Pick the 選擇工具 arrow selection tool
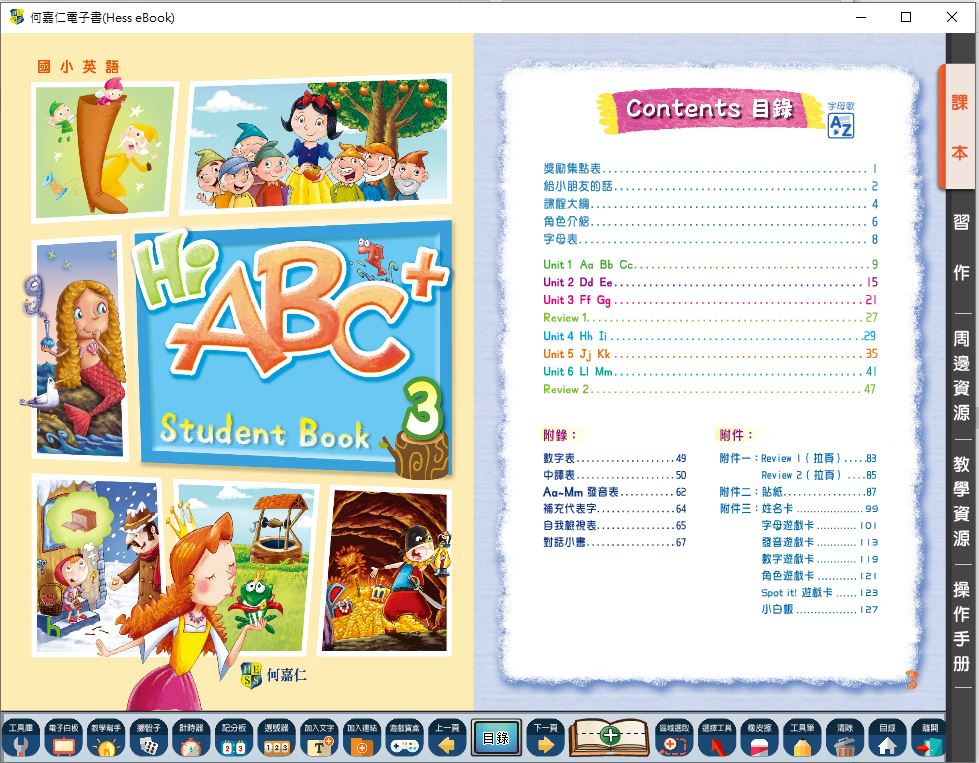The width and height of the screenshot is (979, 763). tap(717, 738)
